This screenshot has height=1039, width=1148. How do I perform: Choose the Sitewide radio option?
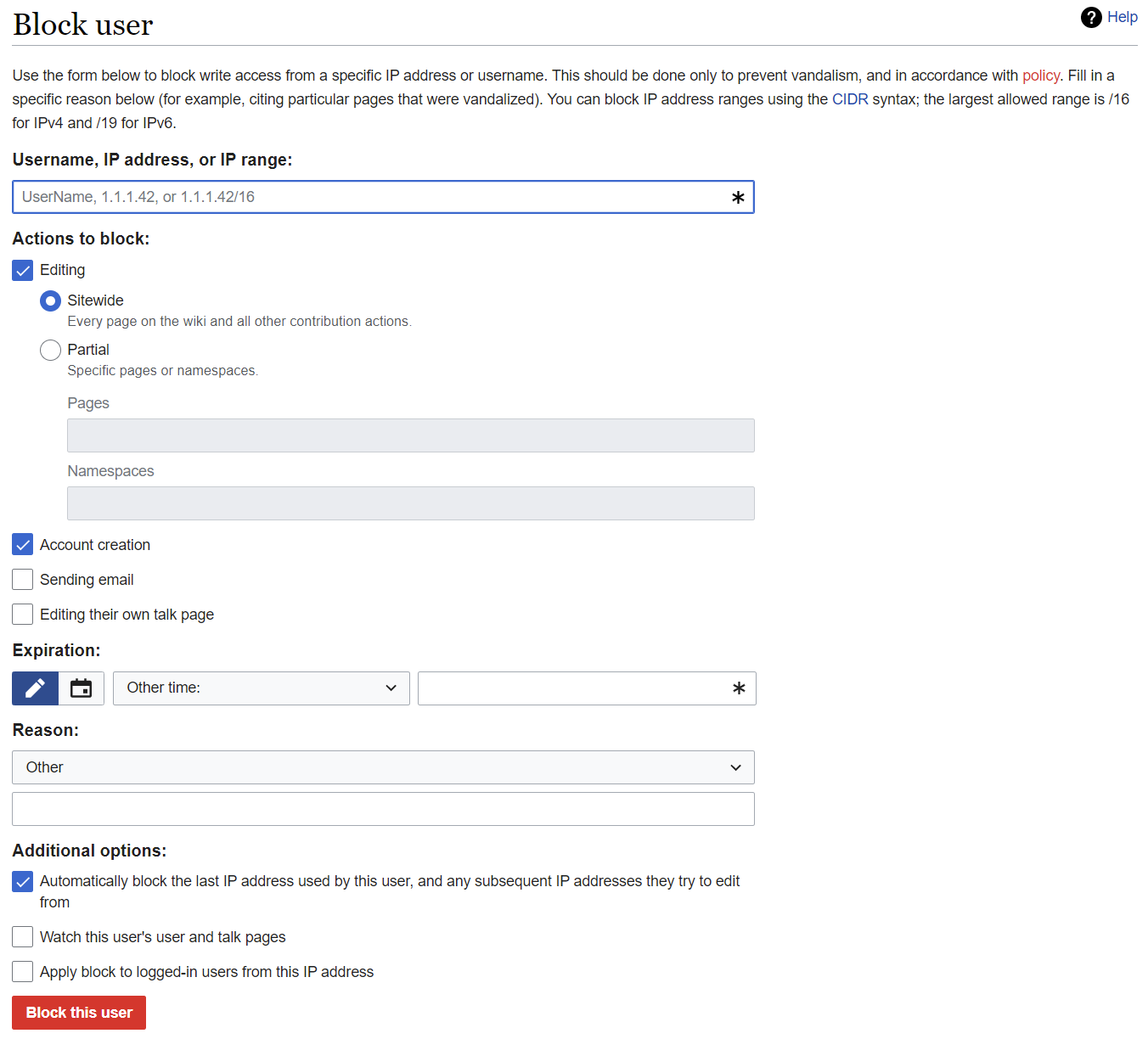tap(51, 300)
